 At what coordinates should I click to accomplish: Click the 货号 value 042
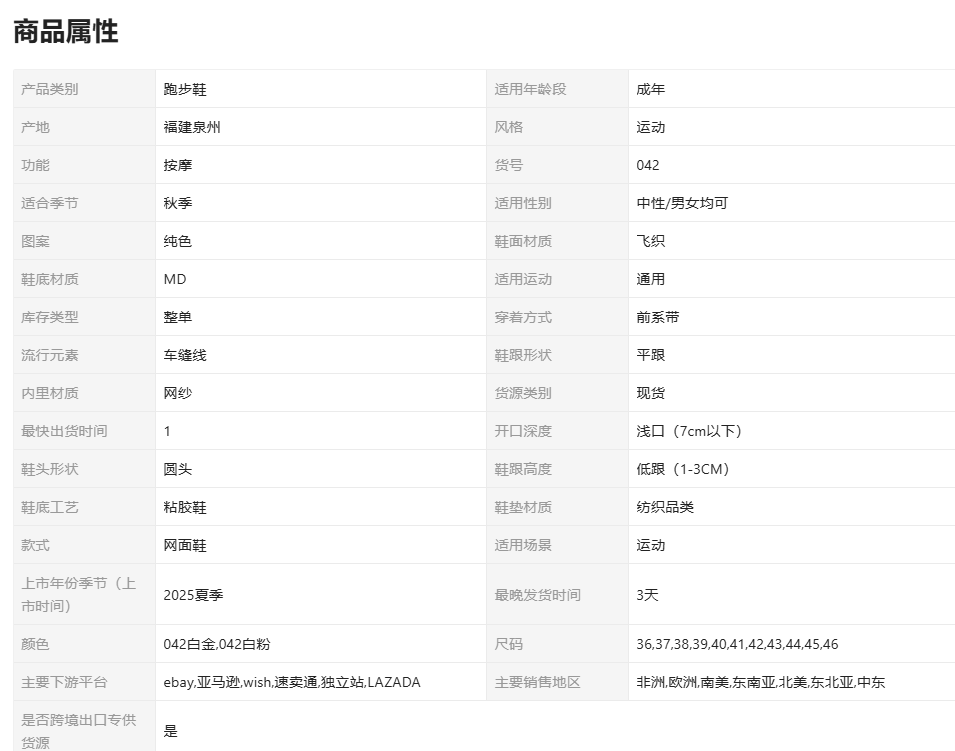pos(648,165)
